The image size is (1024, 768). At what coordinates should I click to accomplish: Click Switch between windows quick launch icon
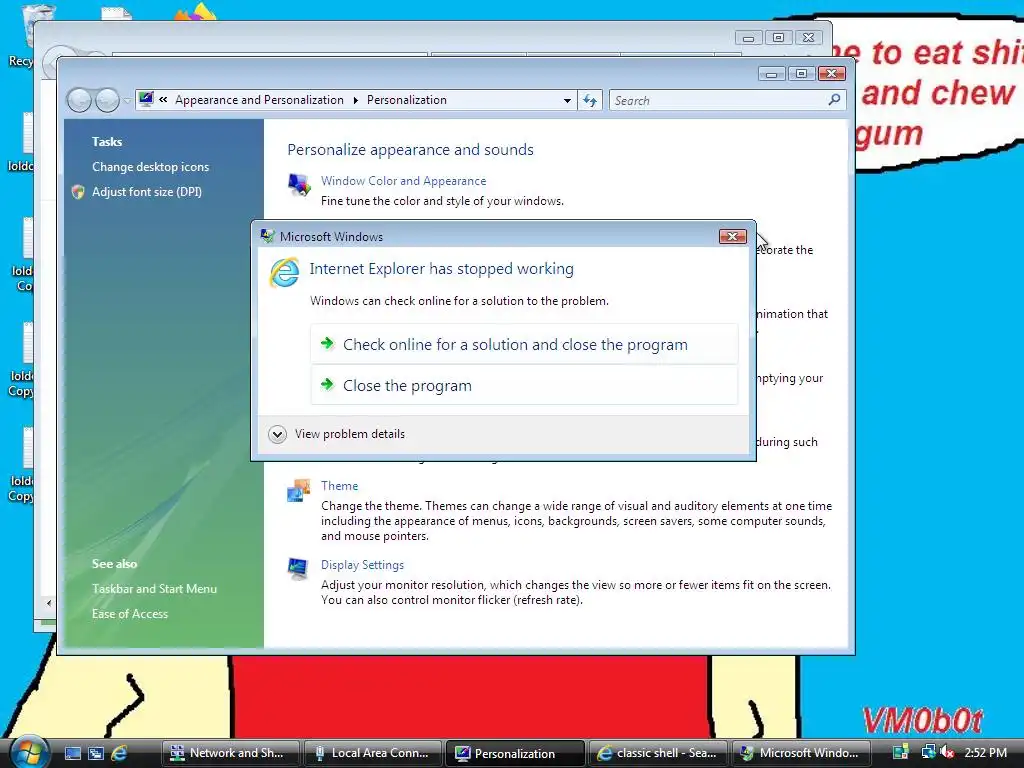96,753
